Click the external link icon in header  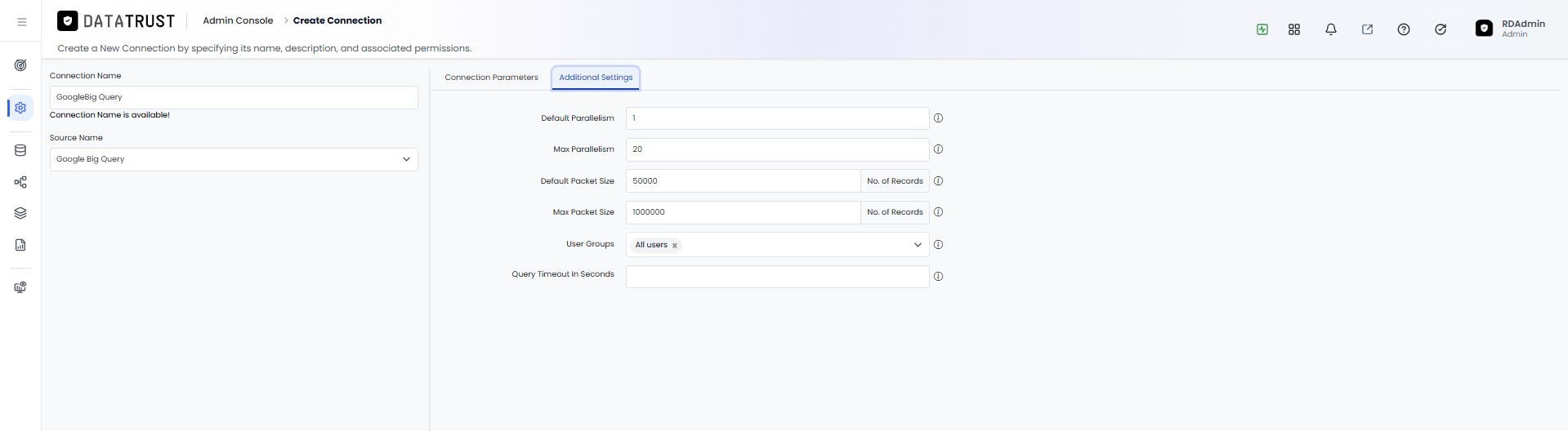[x=1367, y=29]
